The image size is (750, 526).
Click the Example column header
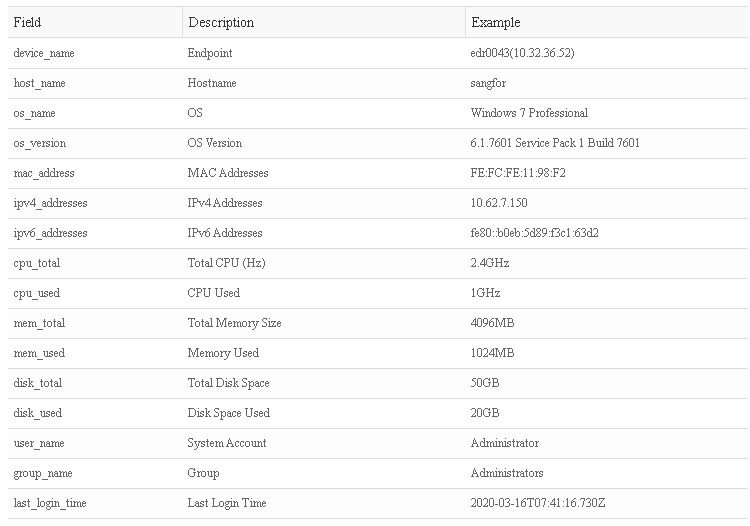(x=496, y=22)
